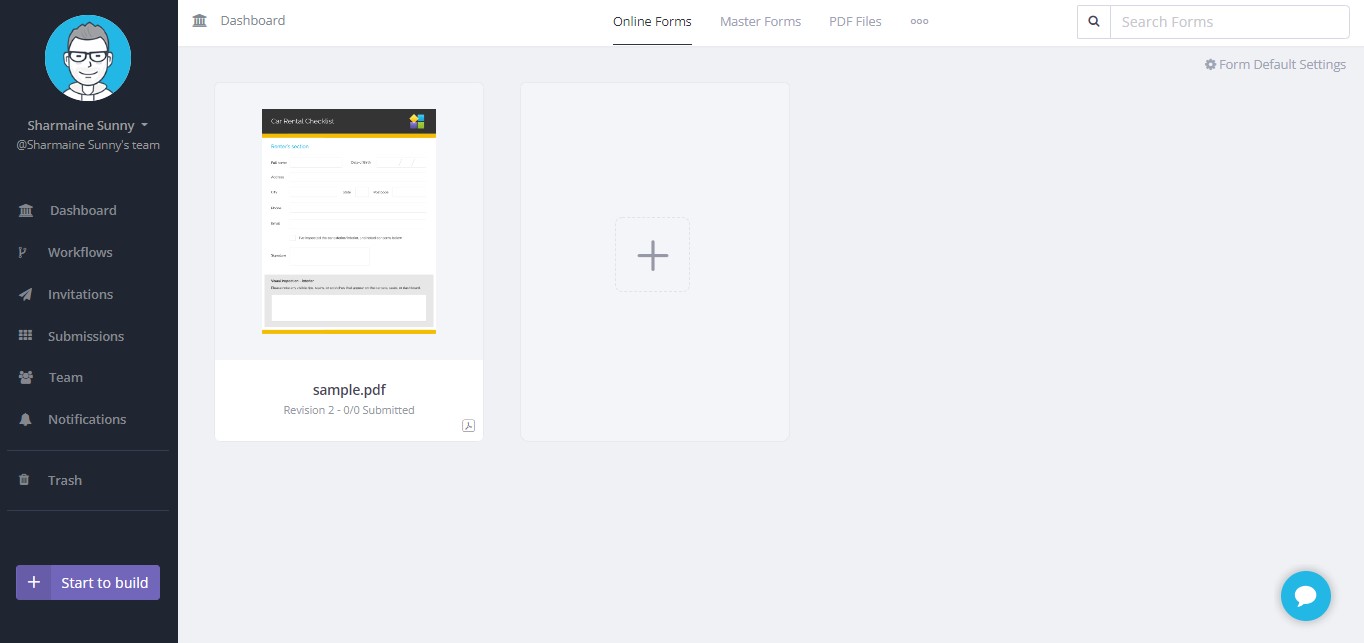
Task: Open the more tabs ellipsis menu
Action: pyautogui.click(x=919, y=21)
